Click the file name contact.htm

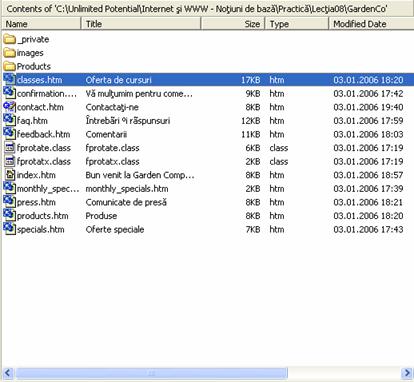click(x=40, y=107)
